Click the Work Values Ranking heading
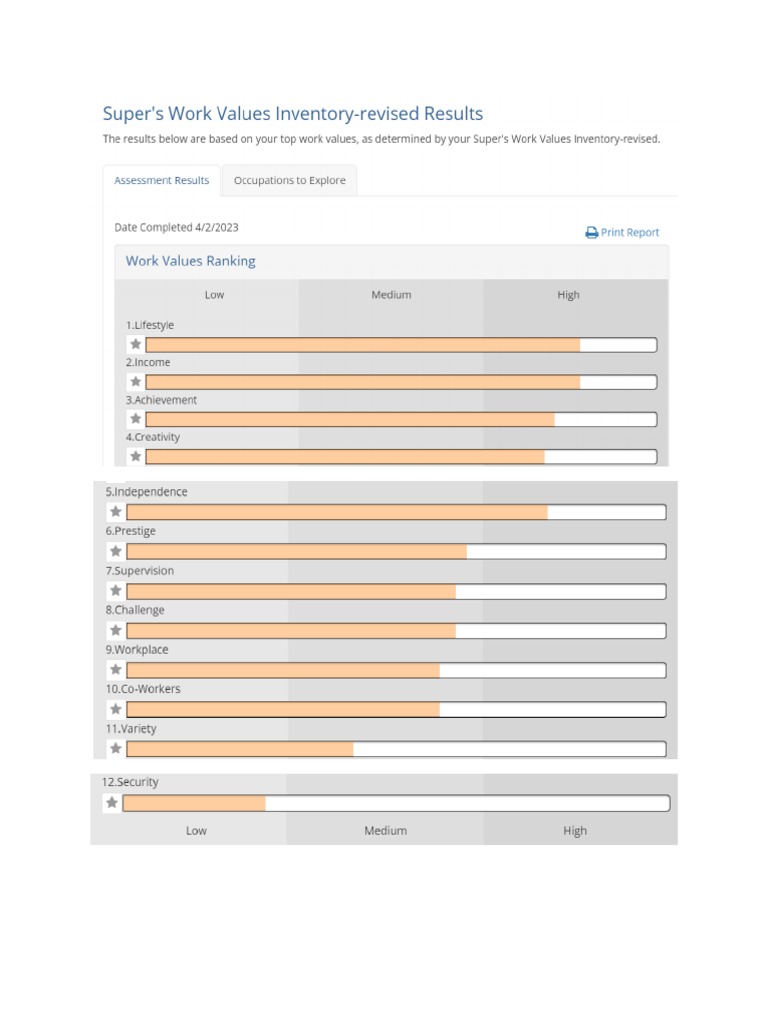The width and height of the screenshot is (768, 1024). point(190,261)
